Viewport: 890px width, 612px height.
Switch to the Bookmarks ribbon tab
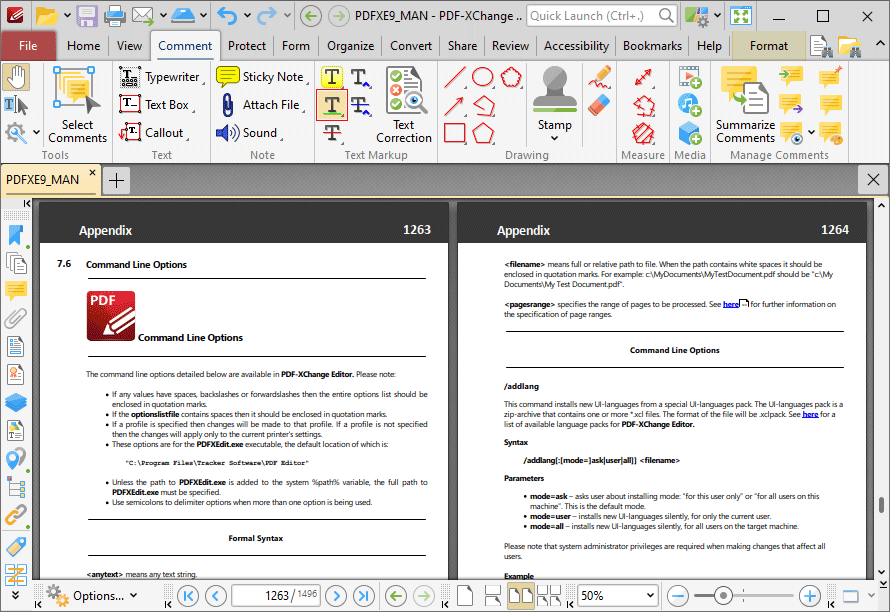[651, 46]
